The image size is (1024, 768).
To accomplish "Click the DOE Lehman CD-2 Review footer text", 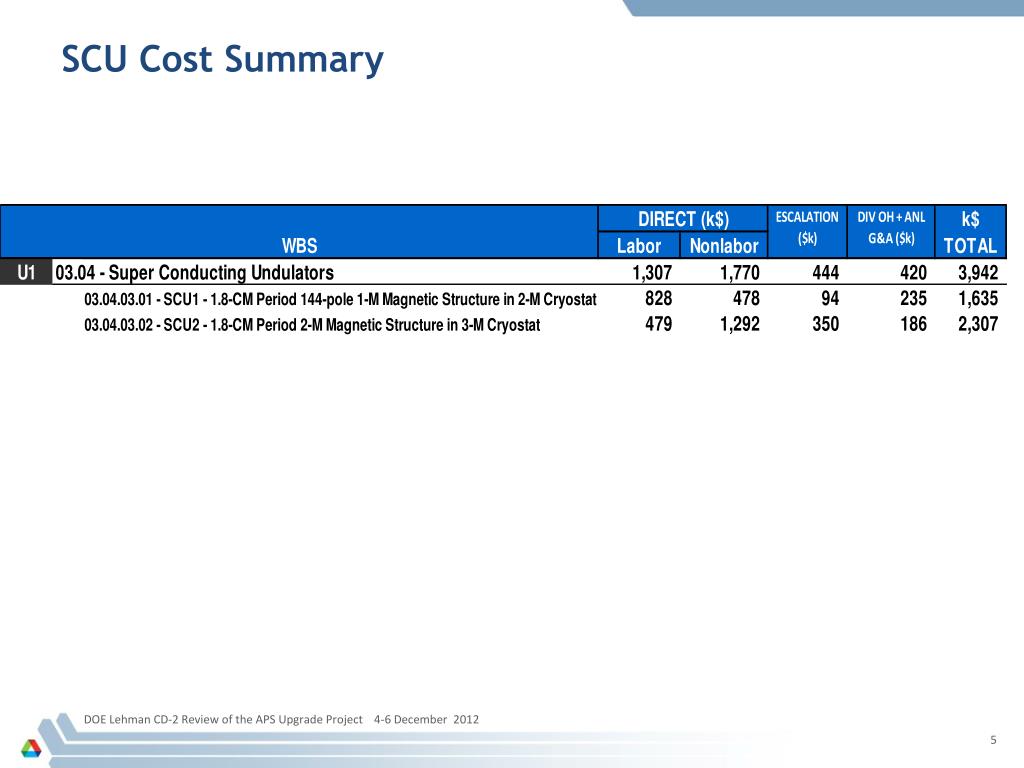I will [223, 720].
